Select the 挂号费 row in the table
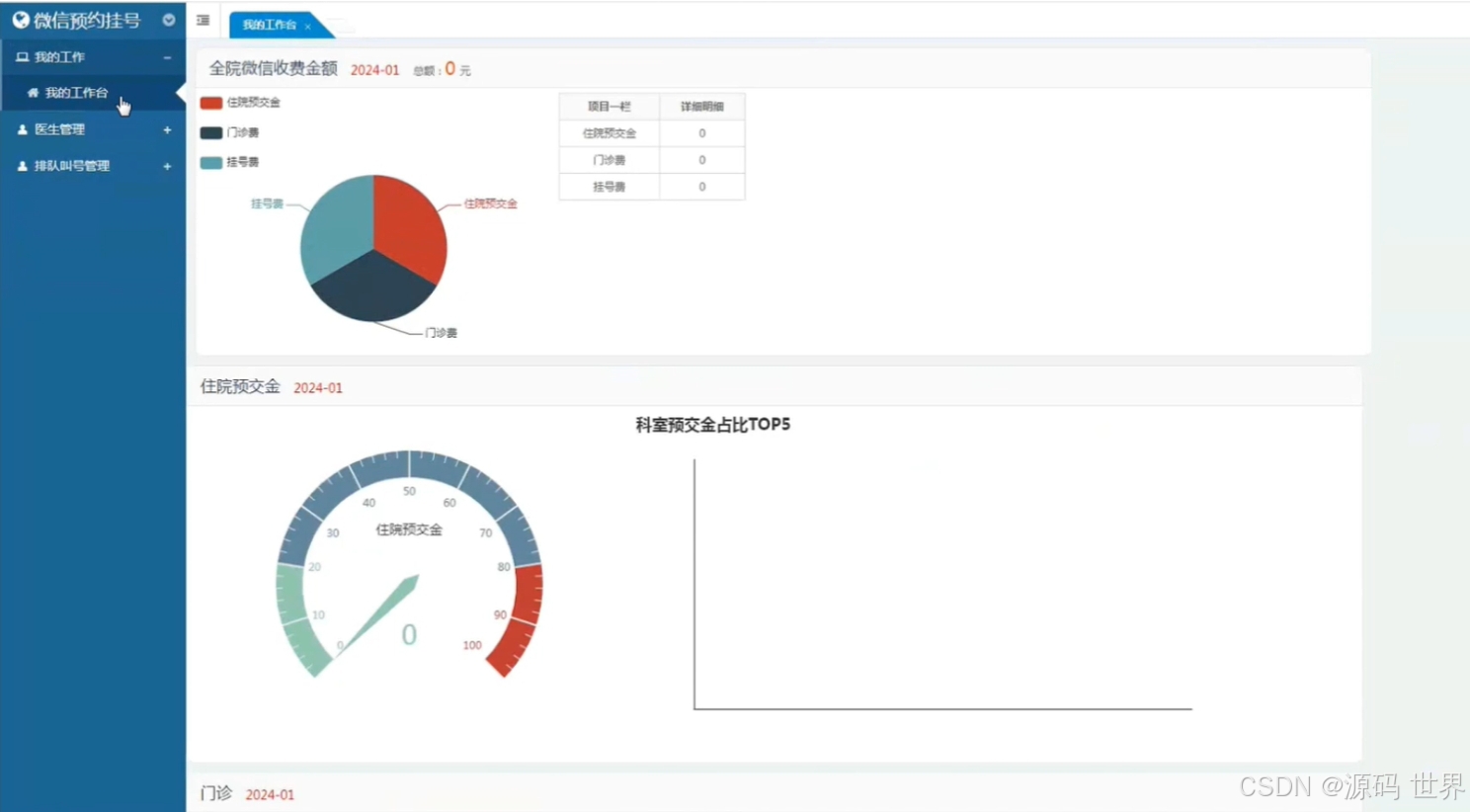This screenshot has width=1470, height=812. (x=652, y=187)
